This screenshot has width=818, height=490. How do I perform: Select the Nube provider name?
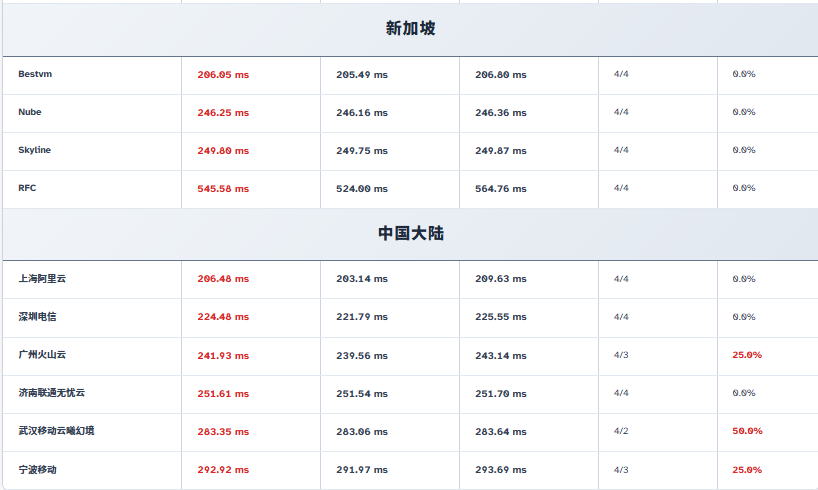[x=30, y=112]
